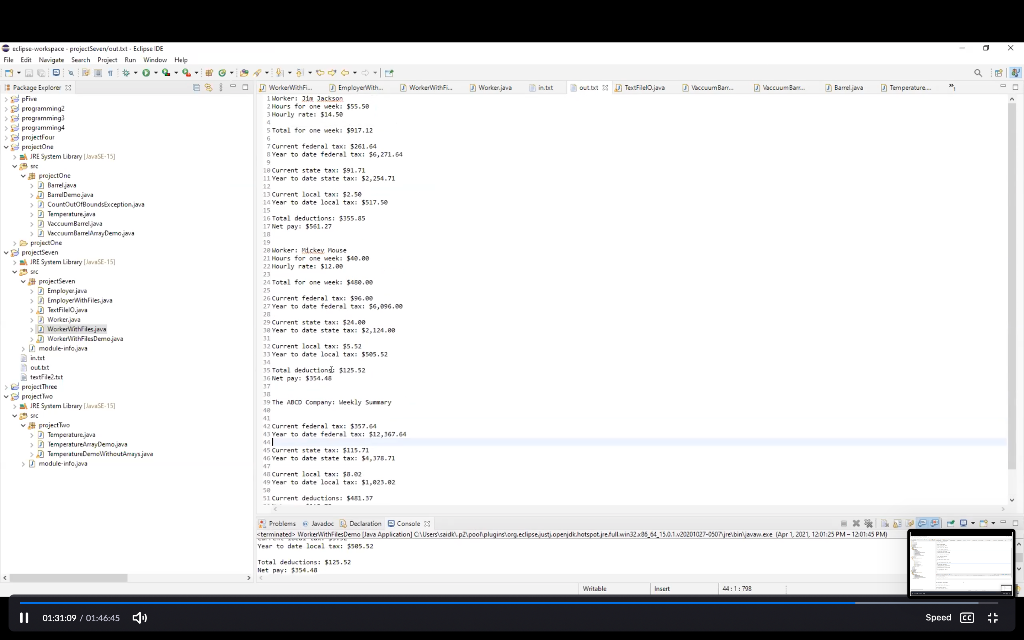Collapse the projectOne project tree node

pos(7,147)
